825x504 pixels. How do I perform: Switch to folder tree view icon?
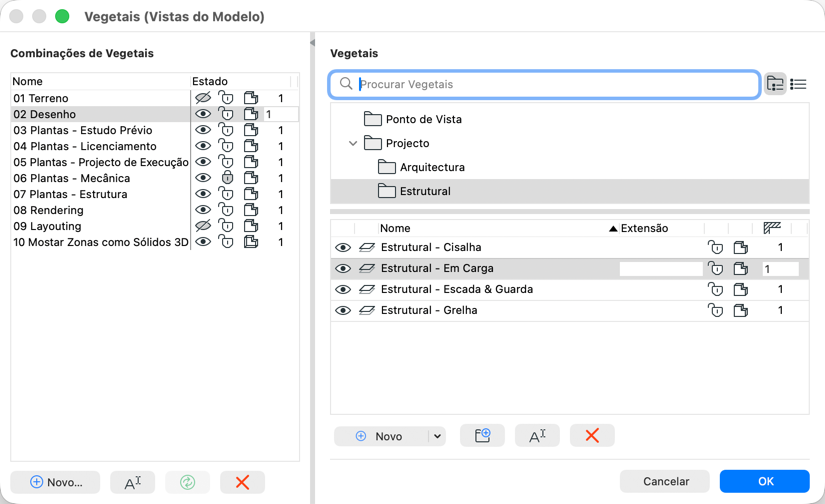pyautogui.click(x=775, y=84)
